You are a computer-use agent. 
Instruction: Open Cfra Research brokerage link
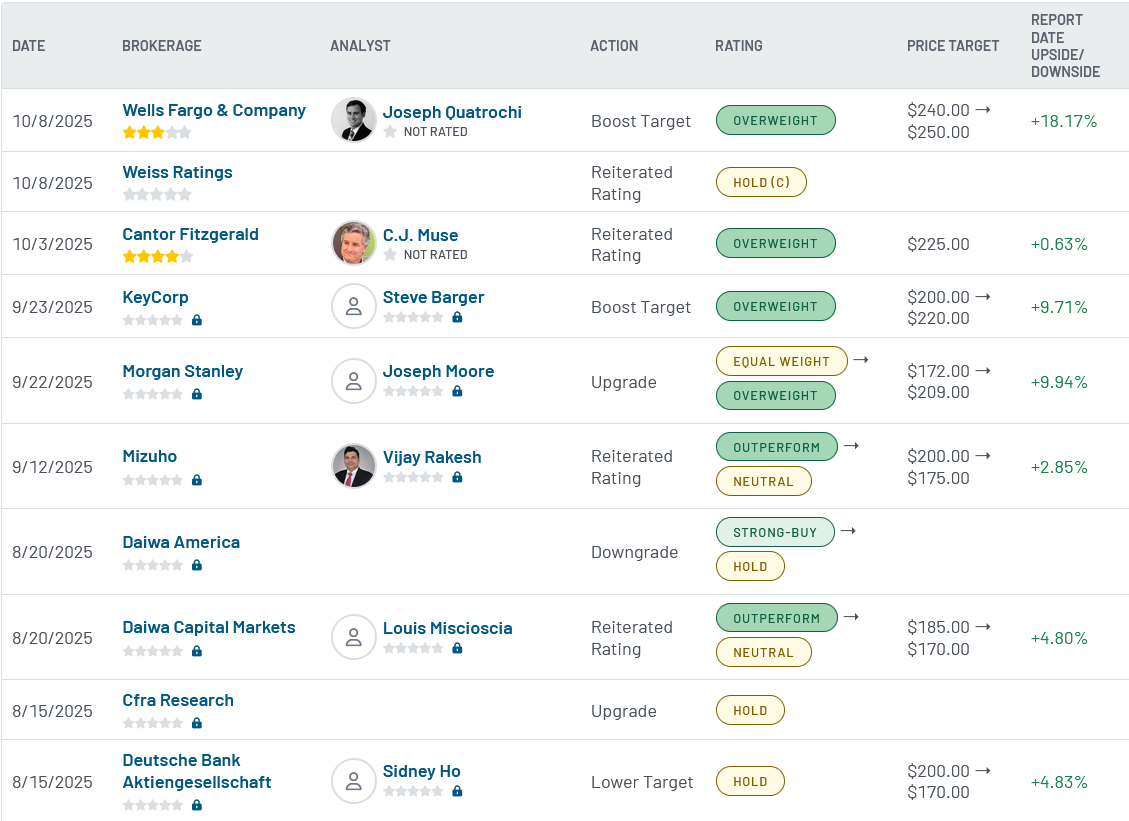178,700
